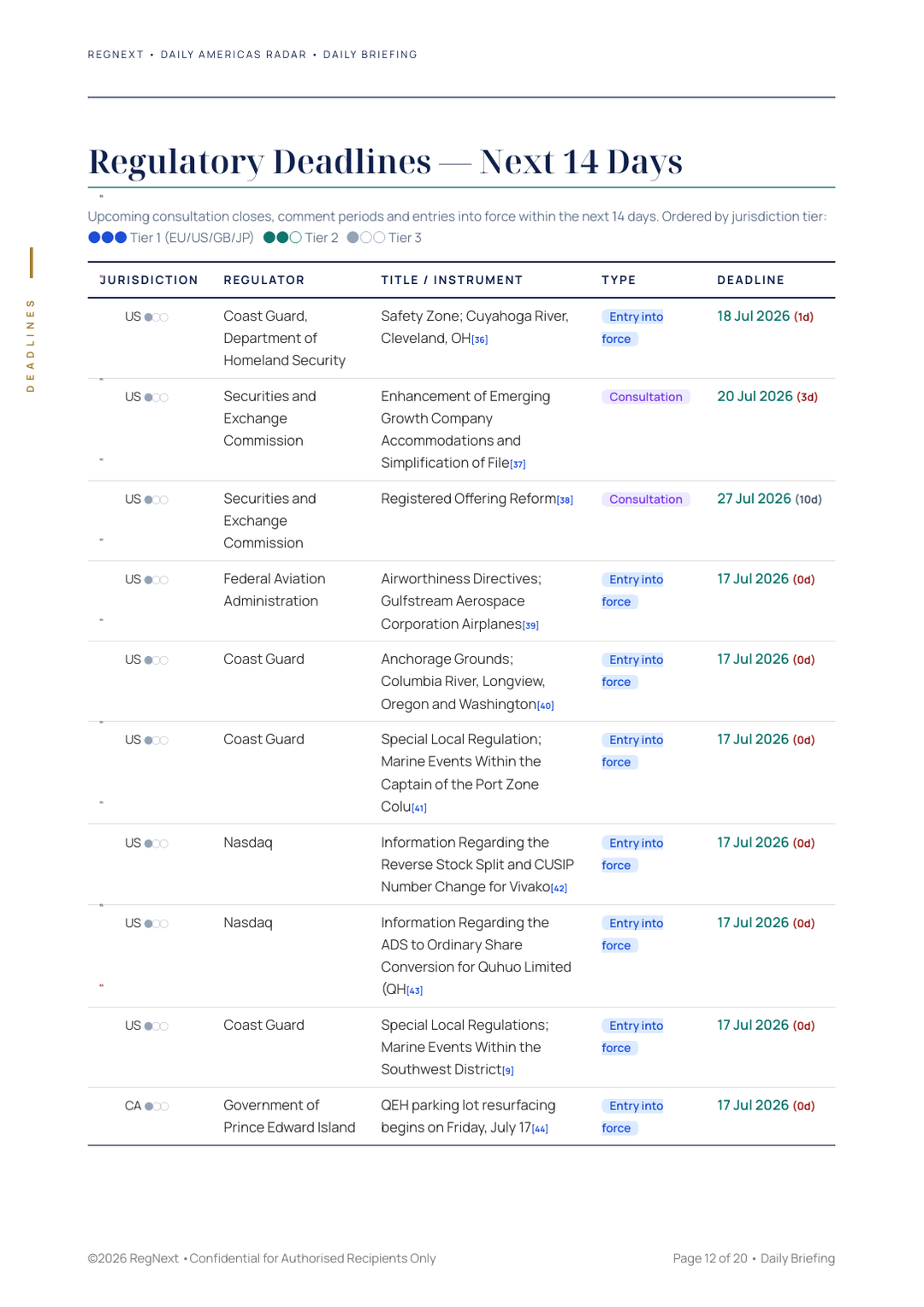Follow citation link [38] for Registered Offering Reform
924x1307 pixels.
tap(565, 500)
